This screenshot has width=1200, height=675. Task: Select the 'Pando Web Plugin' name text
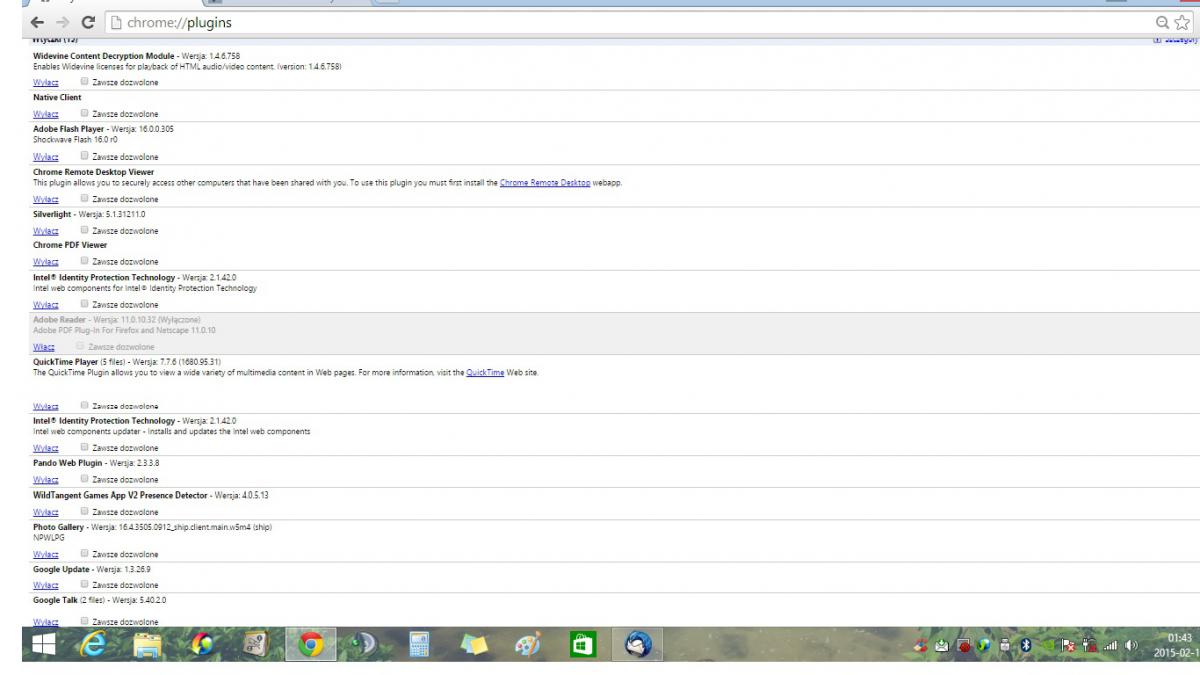coord(67,463)
